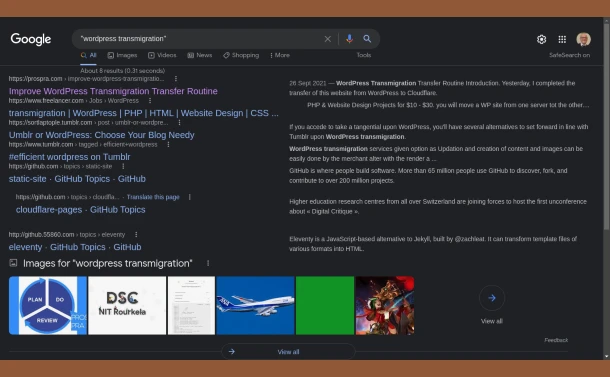The height and width of the screenshot is (377, 610).
Task: Start voice search with the microphone icon
Action: point(349,39)
